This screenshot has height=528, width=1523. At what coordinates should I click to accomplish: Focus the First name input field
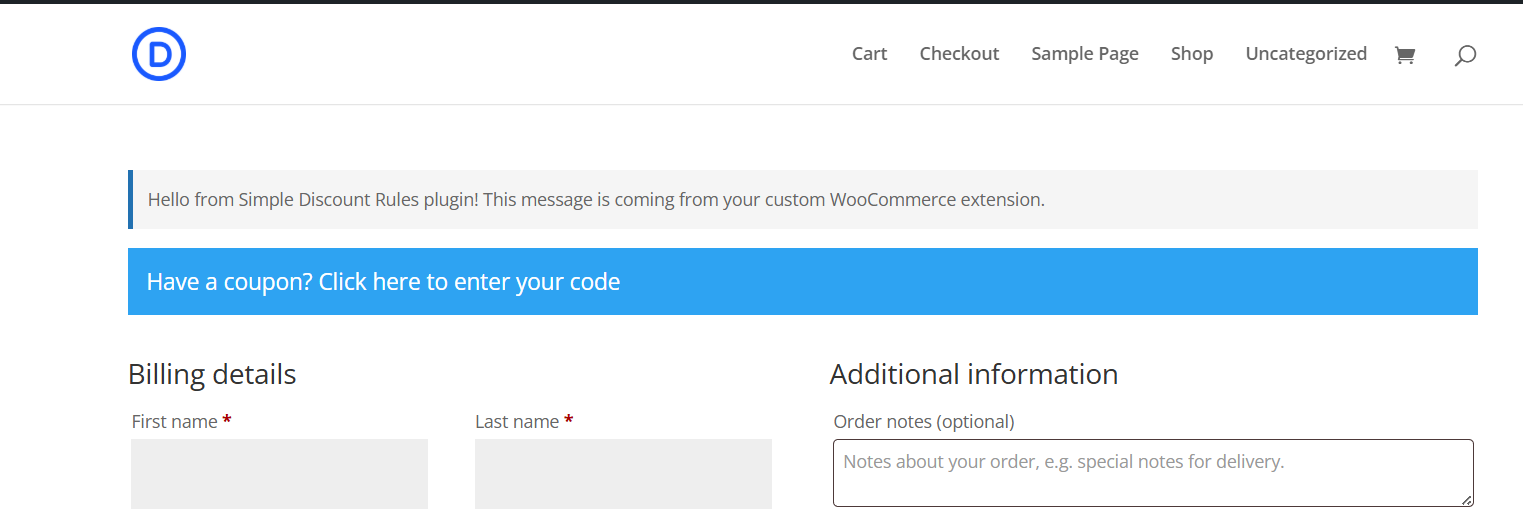pyautogui.click(x=279, y=474)
